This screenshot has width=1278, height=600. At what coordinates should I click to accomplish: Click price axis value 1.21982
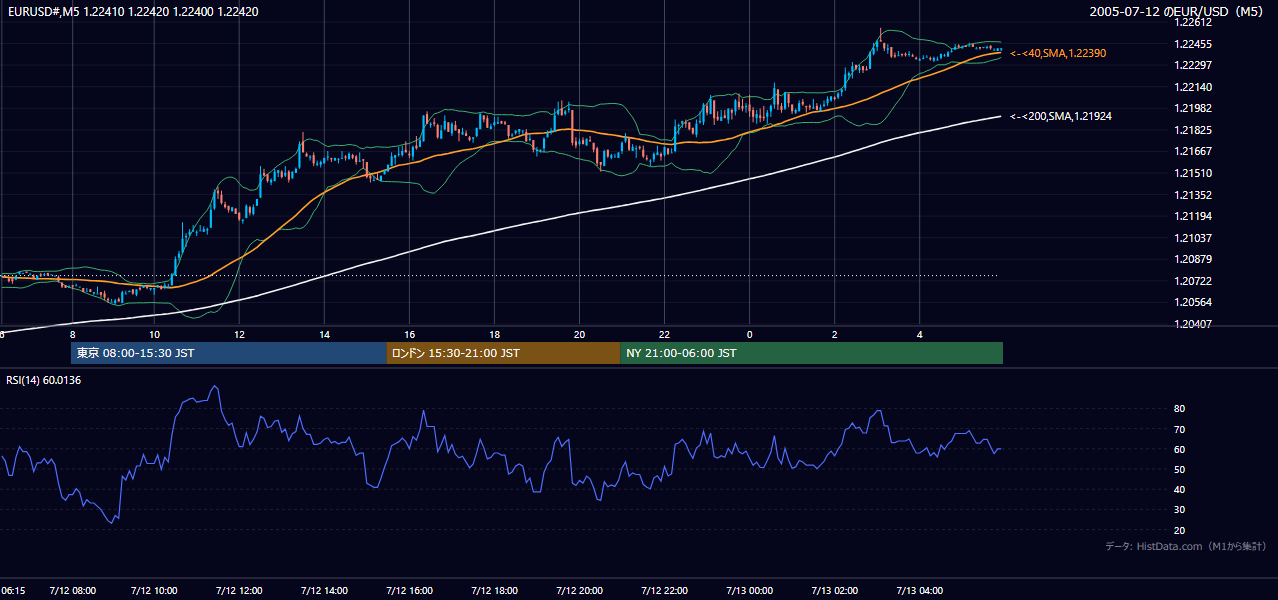1193,108
